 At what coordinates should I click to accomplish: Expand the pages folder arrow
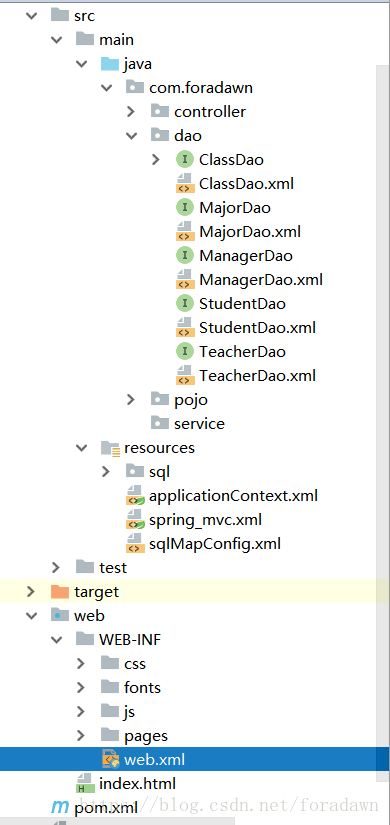click(81, 736)
